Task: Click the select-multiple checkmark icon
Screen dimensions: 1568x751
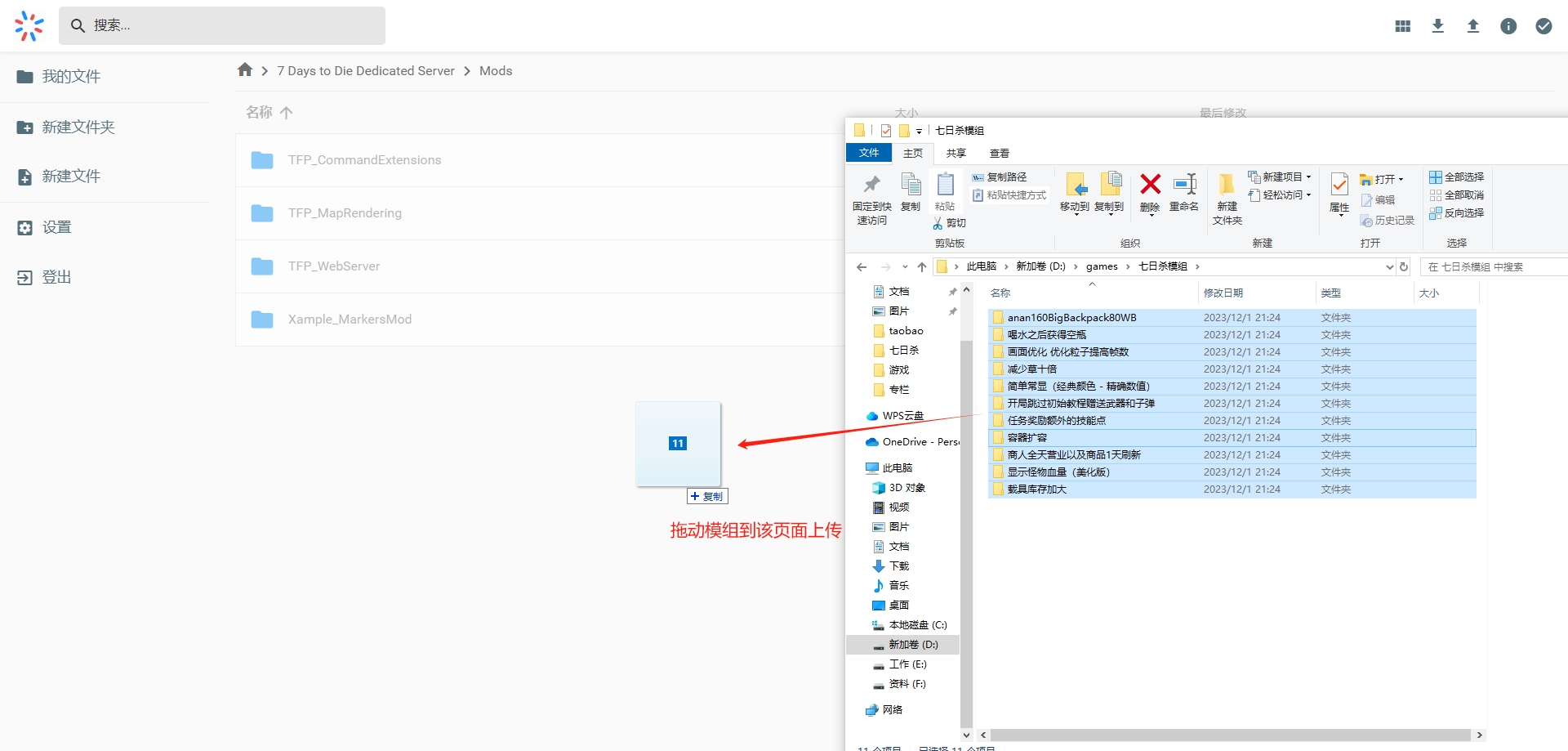Action: pos(1543,26)
